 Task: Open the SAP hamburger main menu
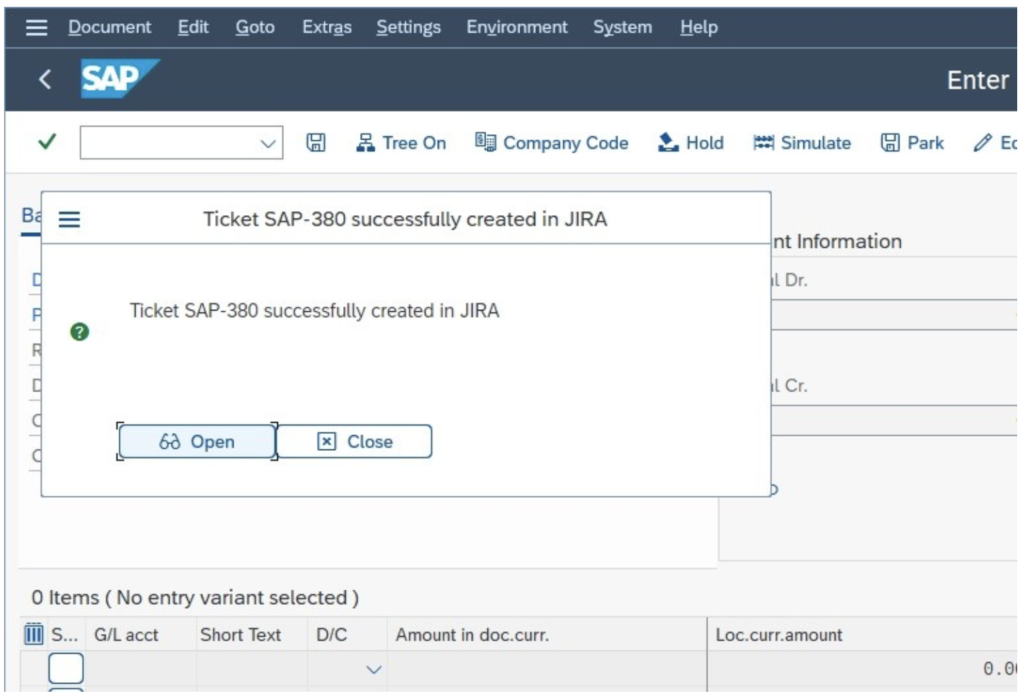[x=37, y=27]
